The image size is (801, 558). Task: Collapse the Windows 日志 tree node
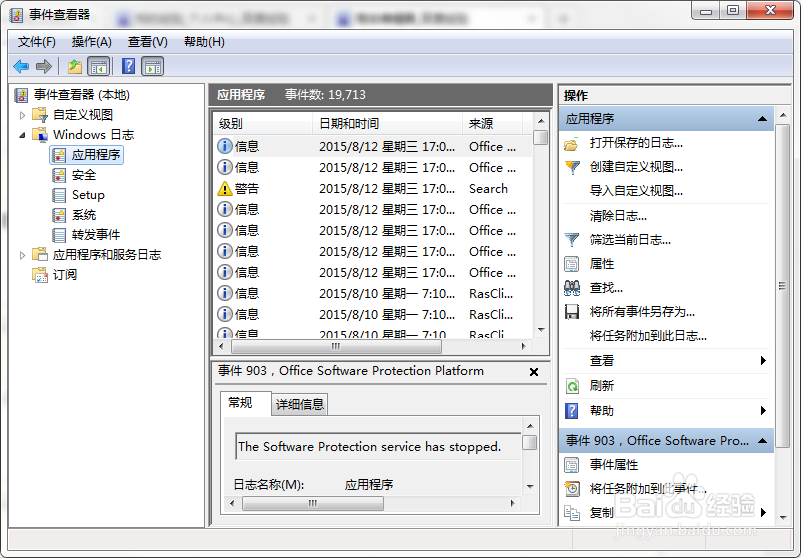(22, 135)
